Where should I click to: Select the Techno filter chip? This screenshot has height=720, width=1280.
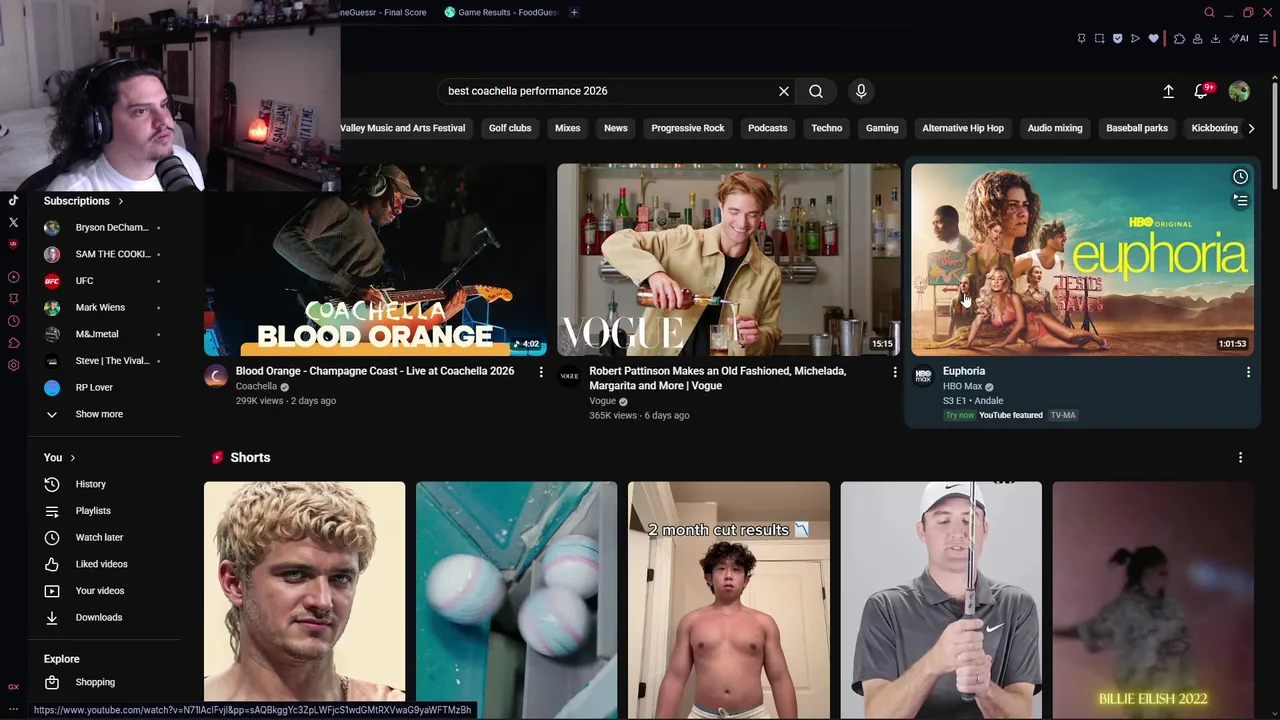[x=827, y=128]
